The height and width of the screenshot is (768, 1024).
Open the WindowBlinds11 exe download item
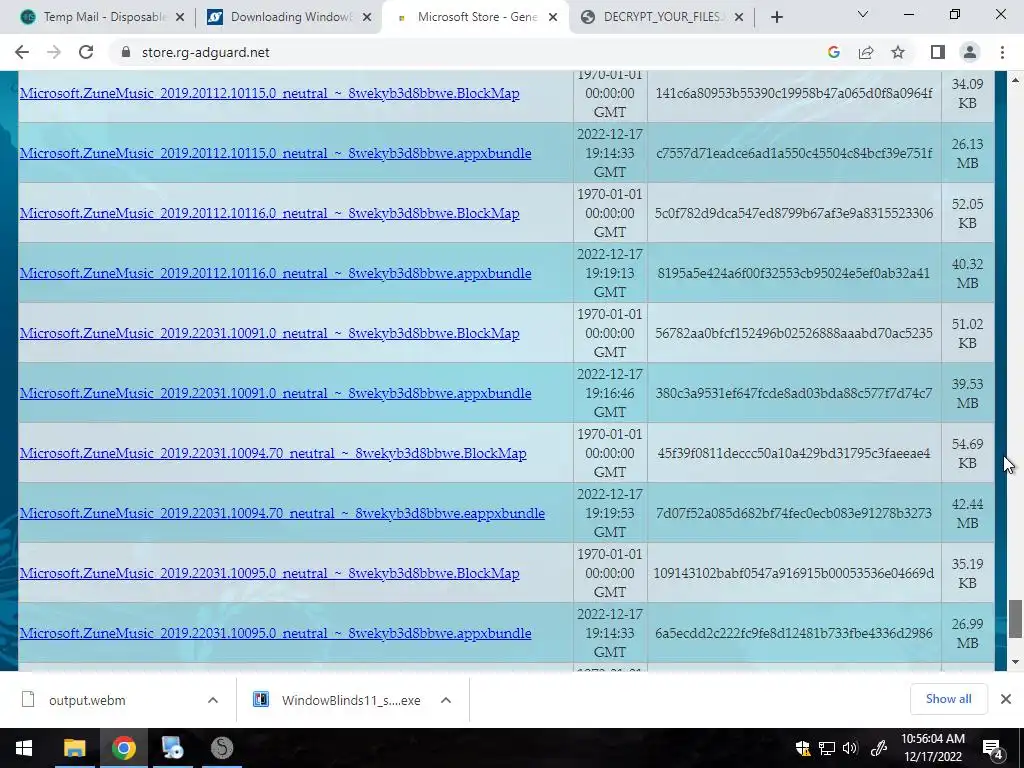pos(338,700)
